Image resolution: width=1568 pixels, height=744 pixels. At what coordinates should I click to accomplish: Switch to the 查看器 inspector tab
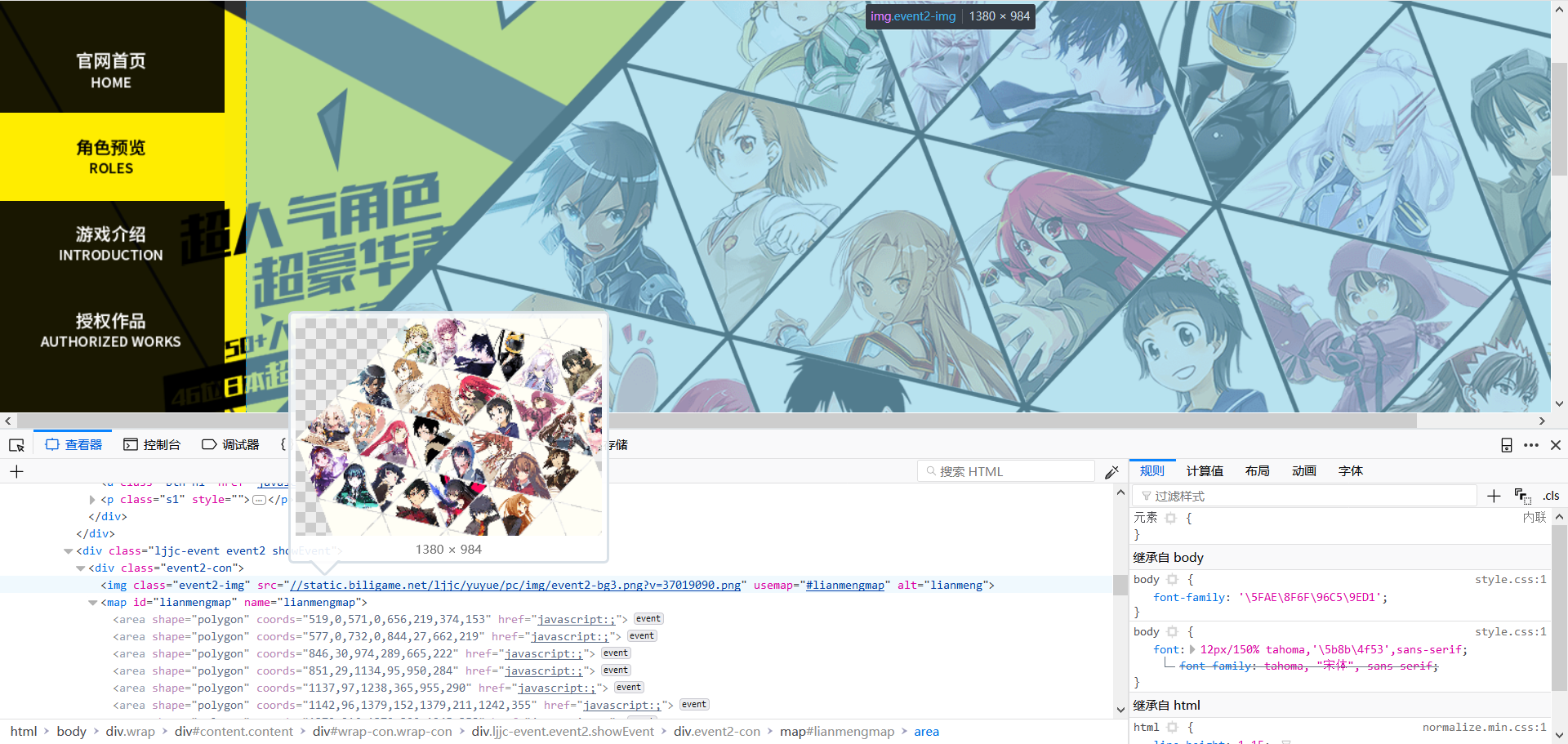pos(73,445)
